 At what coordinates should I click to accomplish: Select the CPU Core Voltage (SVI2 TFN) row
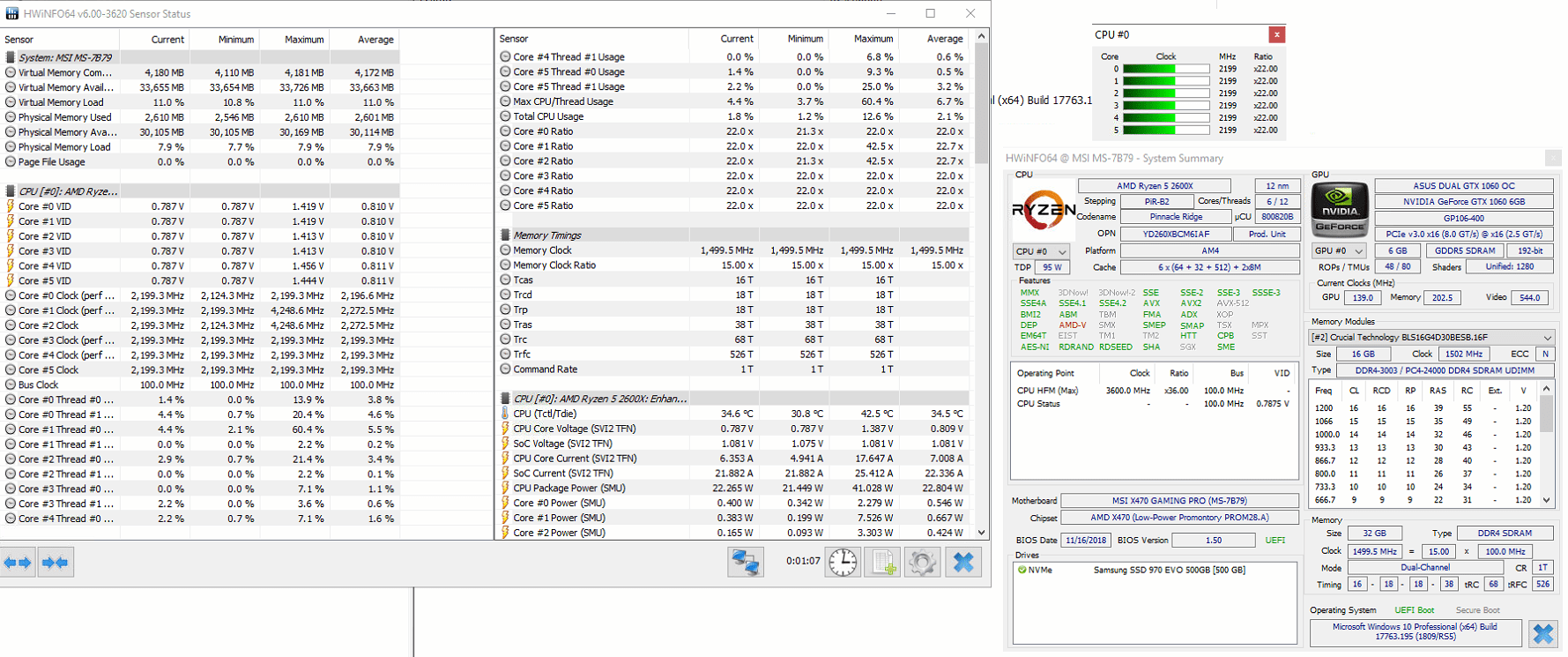click(733, 429)
